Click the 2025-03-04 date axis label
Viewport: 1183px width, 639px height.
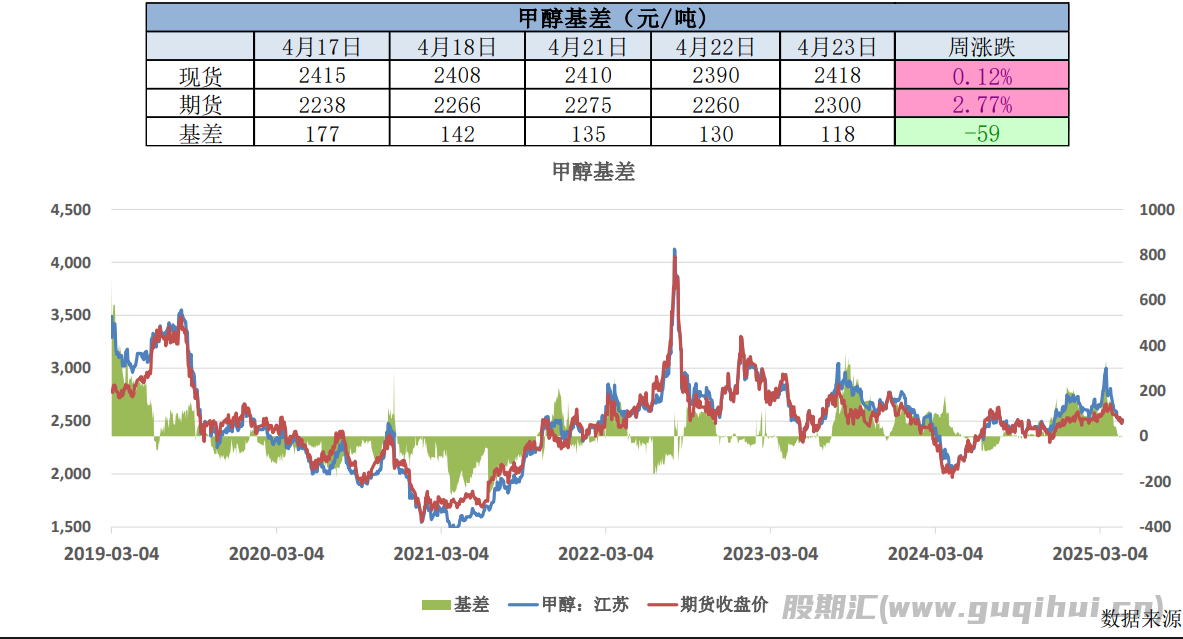(x=1099, y=553)
